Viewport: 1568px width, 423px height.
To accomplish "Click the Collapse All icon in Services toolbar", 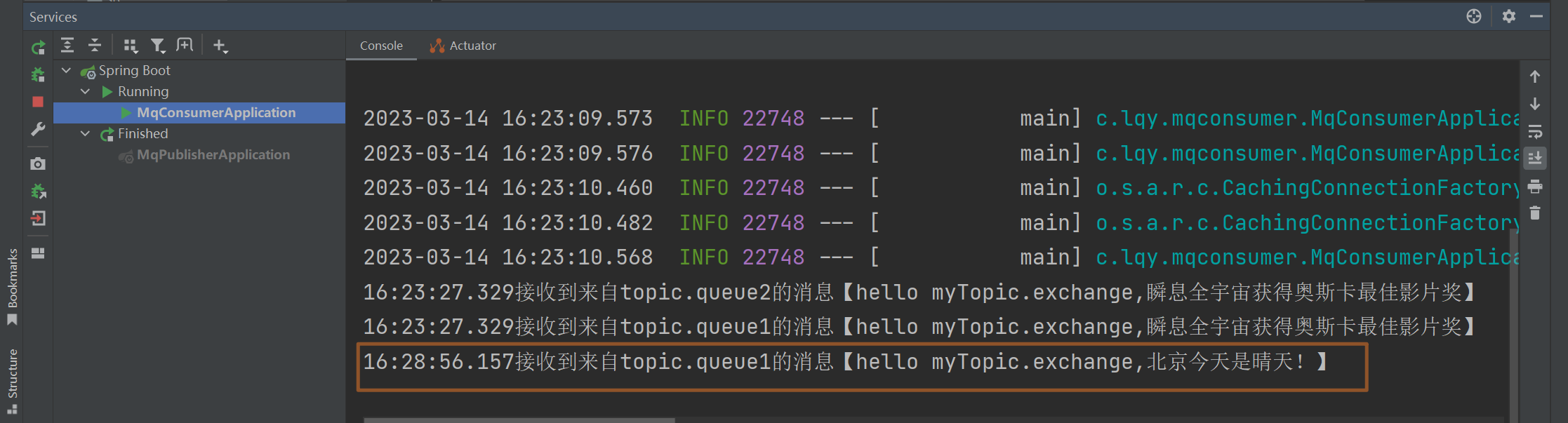I will 95,46.
